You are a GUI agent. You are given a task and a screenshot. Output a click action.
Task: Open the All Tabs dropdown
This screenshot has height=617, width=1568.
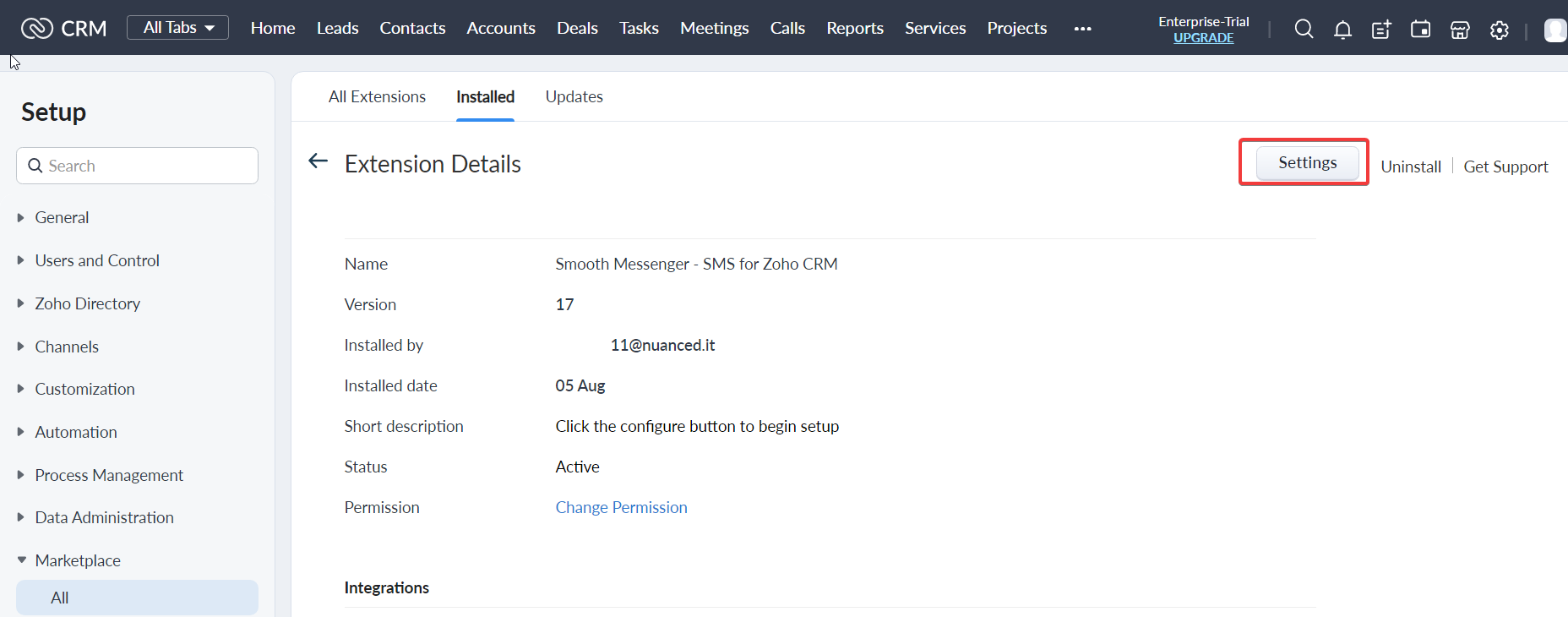click(x=177, y=28)
